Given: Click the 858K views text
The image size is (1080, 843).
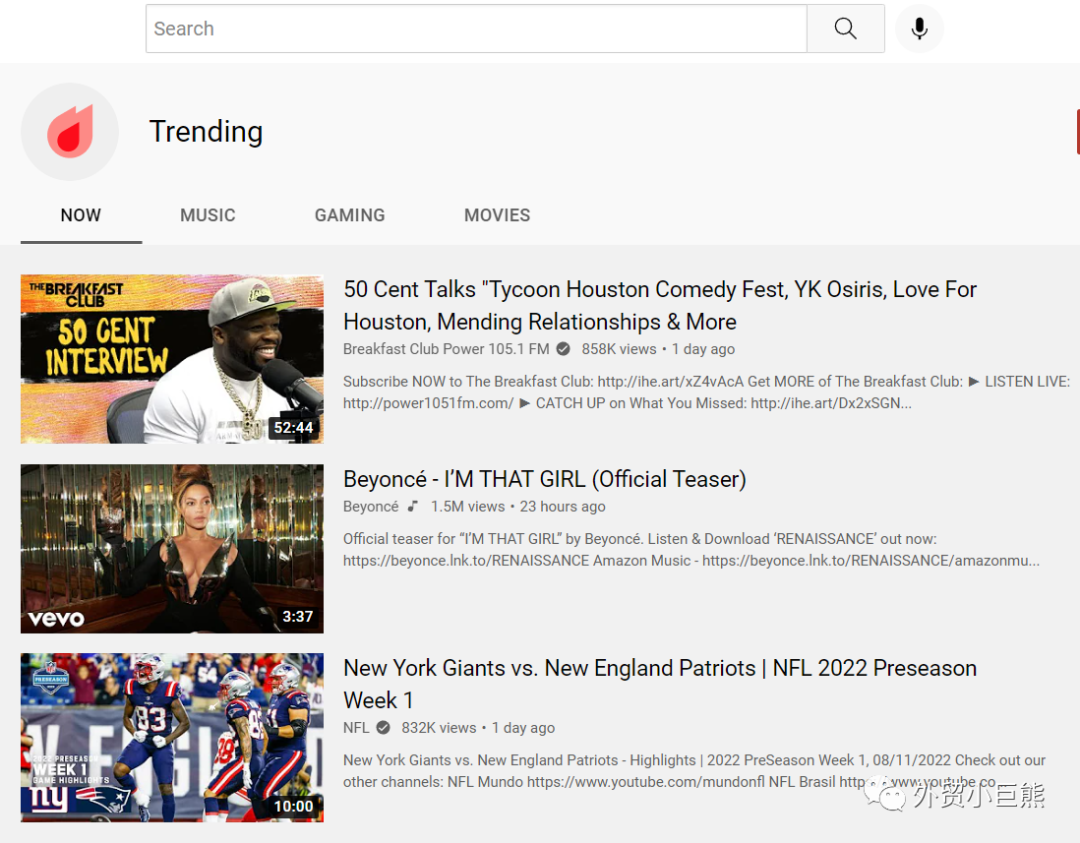Looking at the screenshot, I should click(x=619, y=348).
